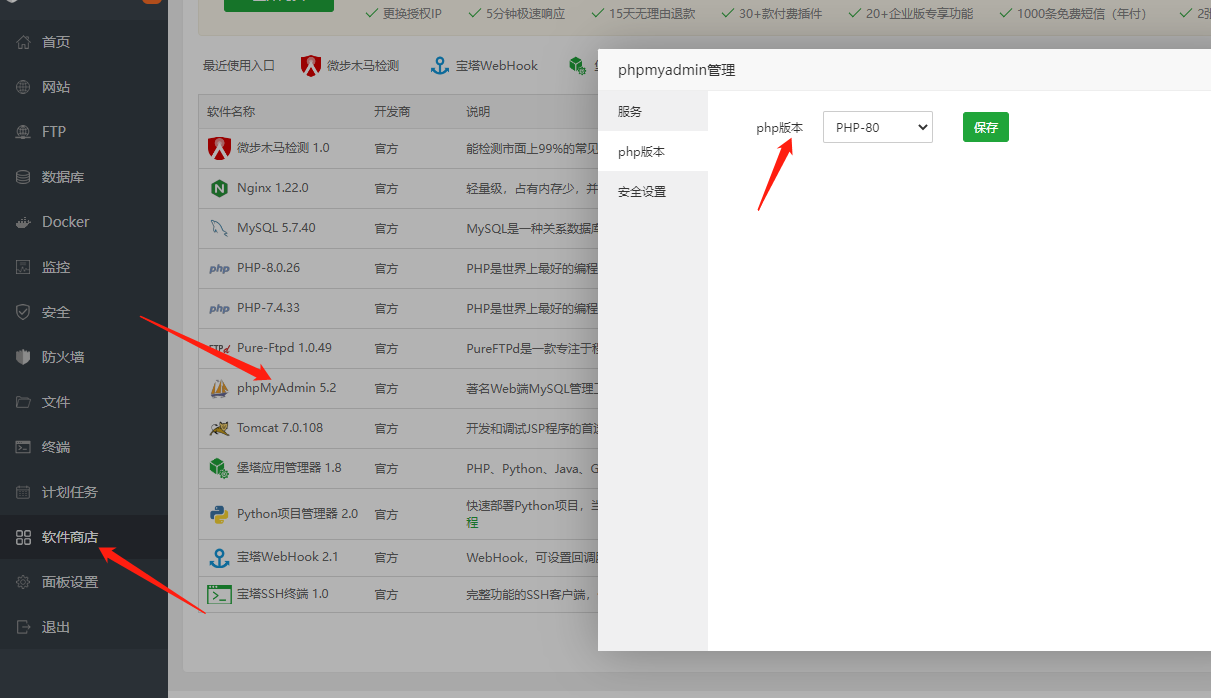Click 官方 in the PHP-7.4.33 row

point(386,308)
